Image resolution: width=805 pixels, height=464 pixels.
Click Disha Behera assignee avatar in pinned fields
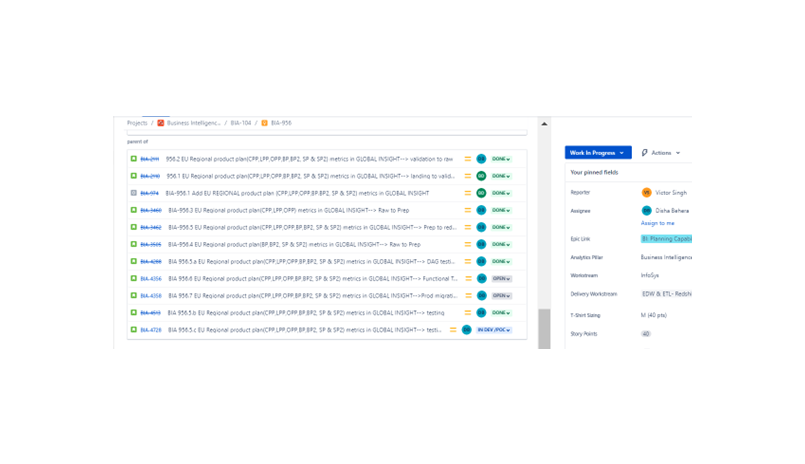(x=646, y=210)
